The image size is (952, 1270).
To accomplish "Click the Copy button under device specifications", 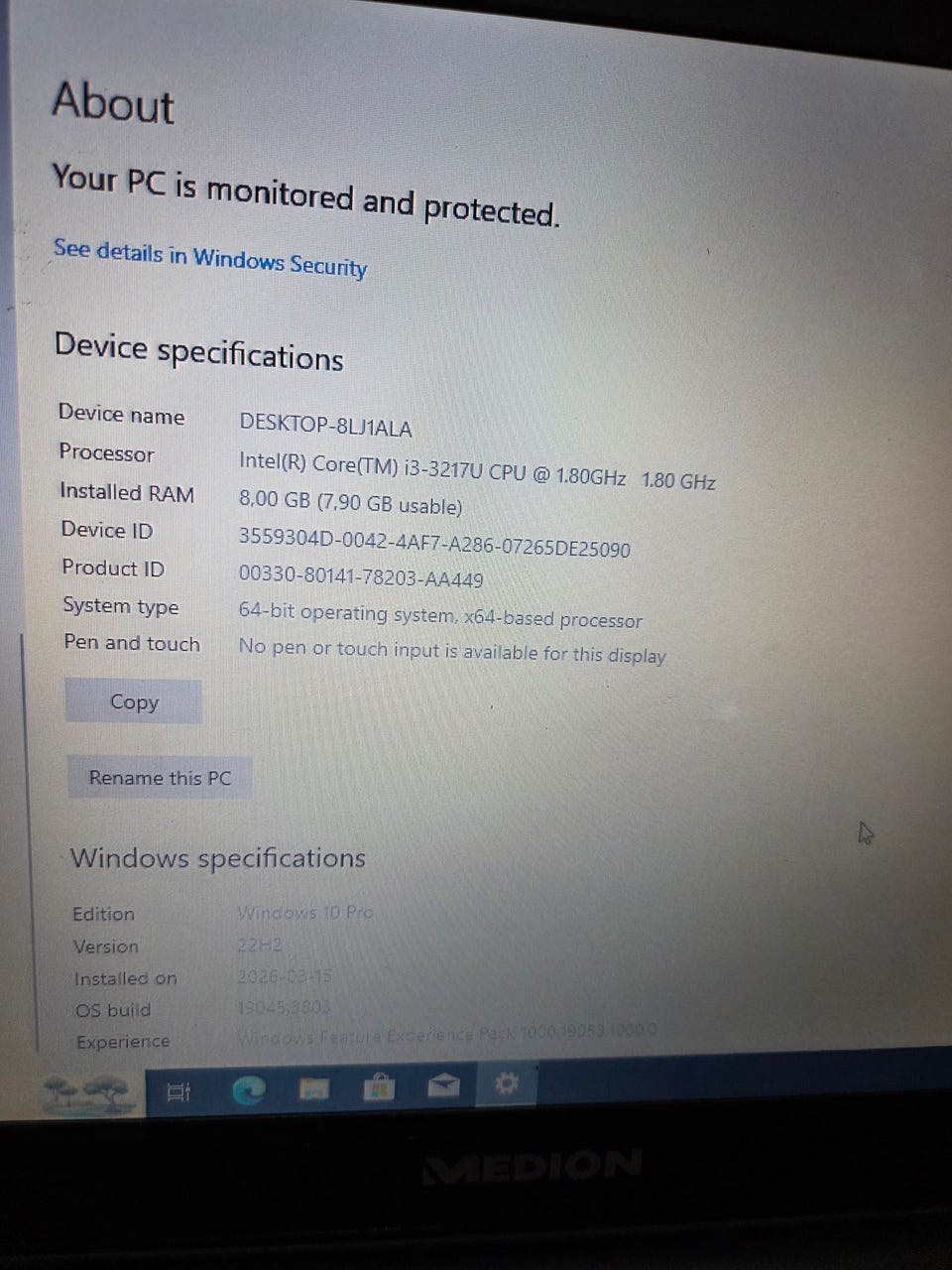I will [x=134, y=701].
